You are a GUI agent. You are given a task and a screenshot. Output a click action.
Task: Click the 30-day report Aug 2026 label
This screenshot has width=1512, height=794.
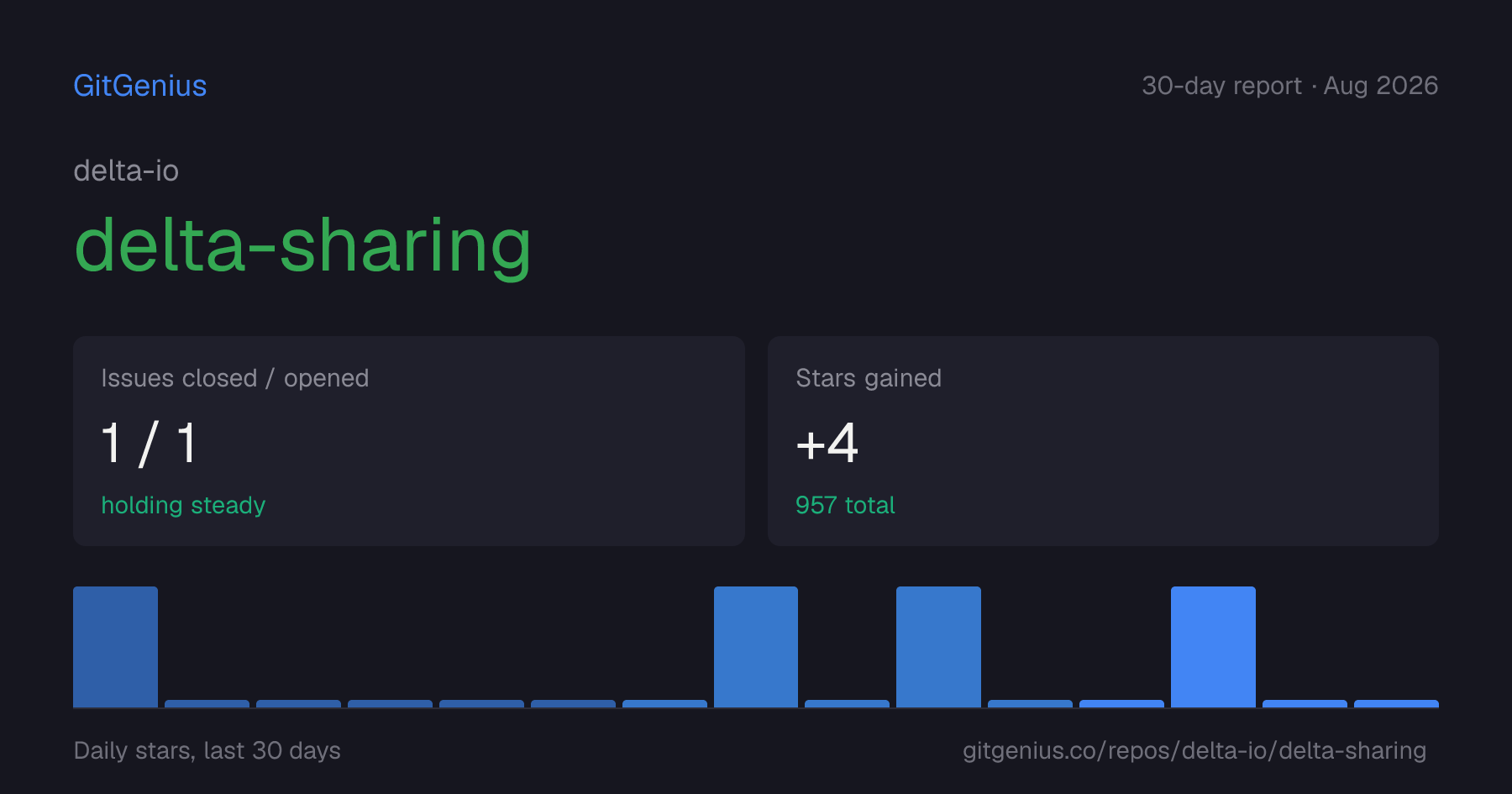[1289, 86]
